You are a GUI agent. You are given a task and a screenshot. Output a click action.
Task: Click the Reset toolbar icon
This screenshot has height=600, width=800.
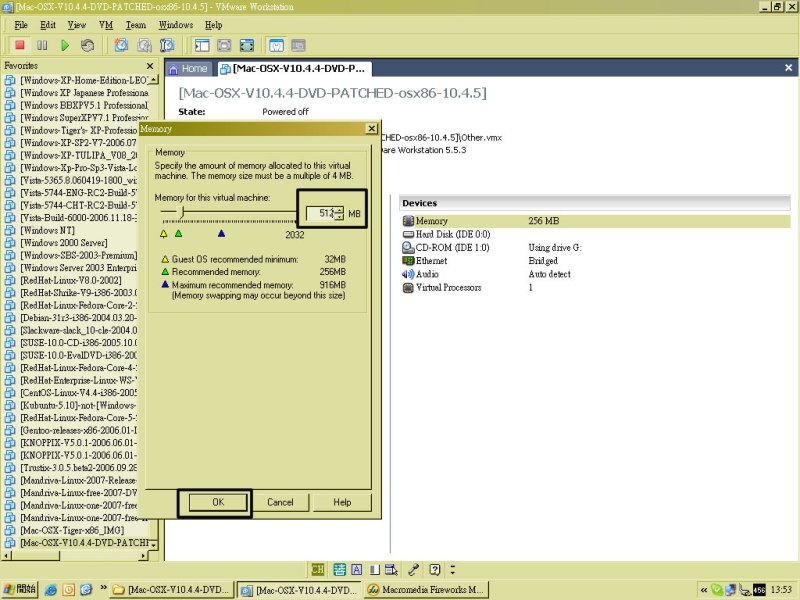pos(87,45)
